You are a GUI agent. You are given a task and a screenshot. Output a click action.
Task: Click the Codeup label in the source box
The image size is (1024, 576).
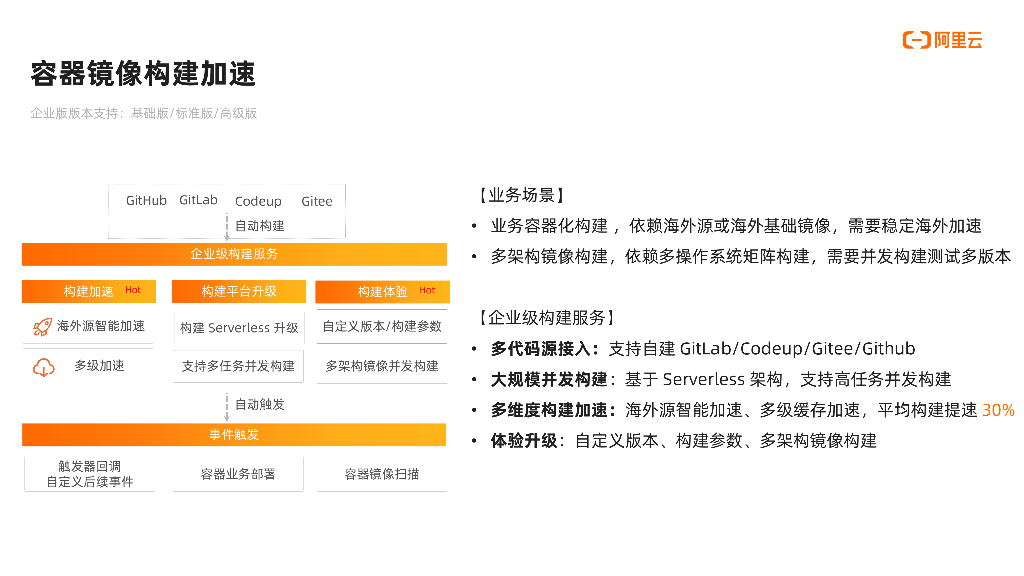click(258, 201)
